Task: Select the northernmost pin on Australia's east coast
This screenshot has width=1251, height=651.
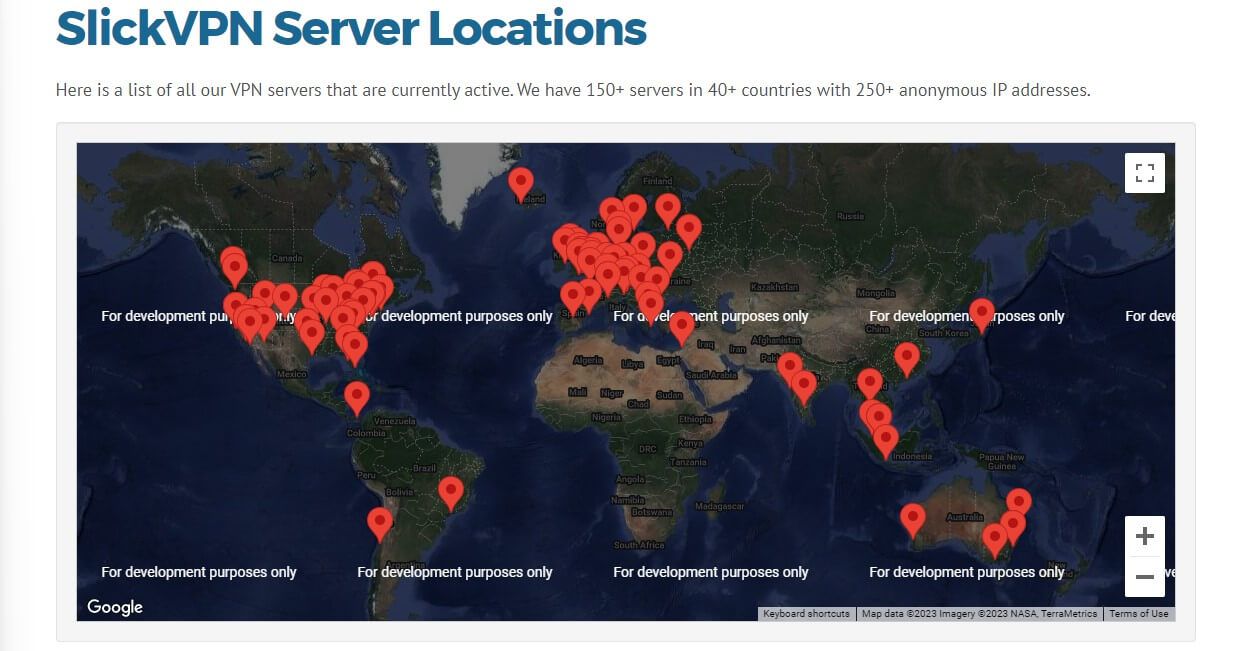Action: click(1018, 506)
